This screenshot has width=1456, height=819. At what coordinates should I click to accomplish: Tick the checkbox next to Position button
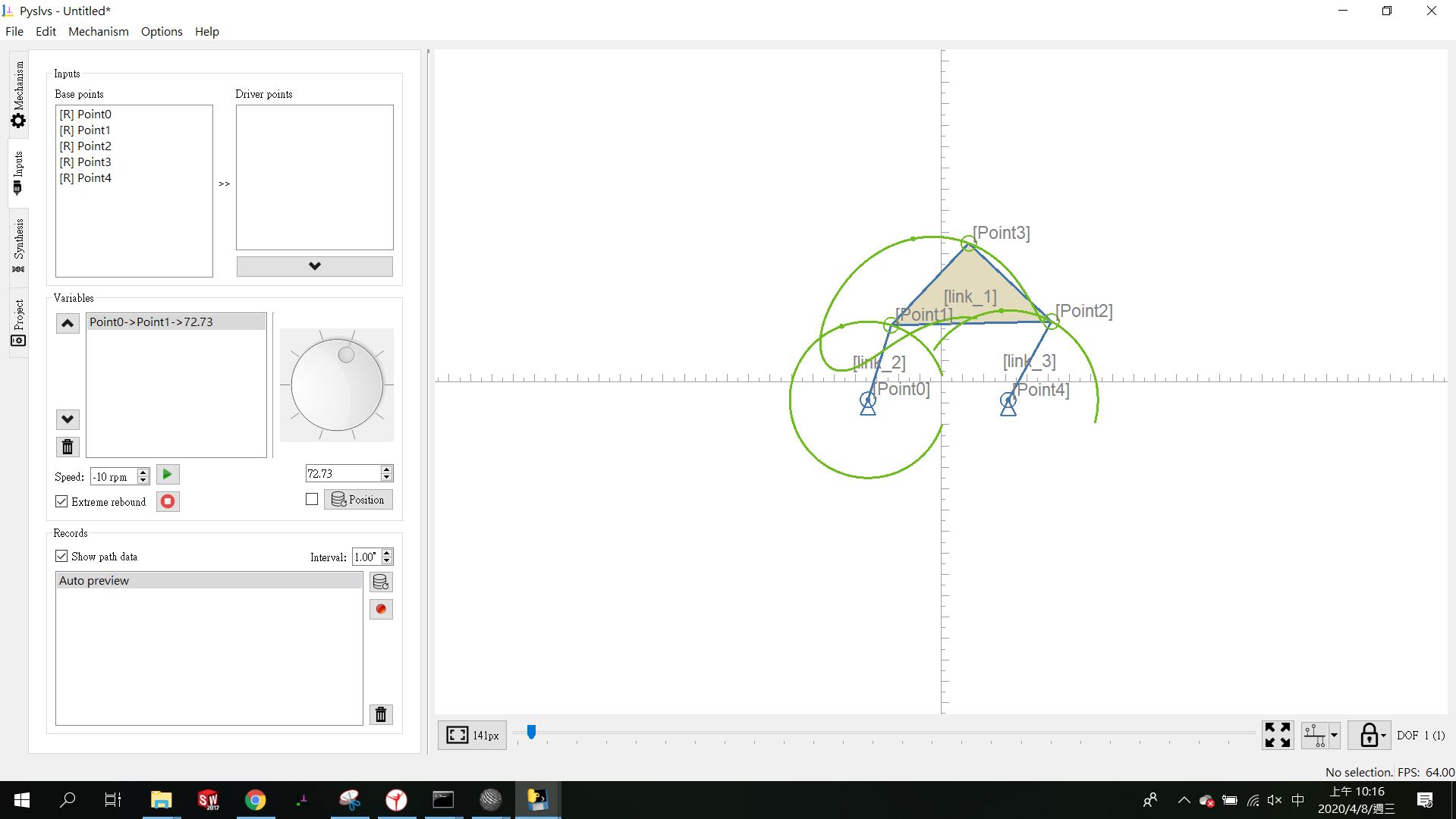[x=312, y=500]
